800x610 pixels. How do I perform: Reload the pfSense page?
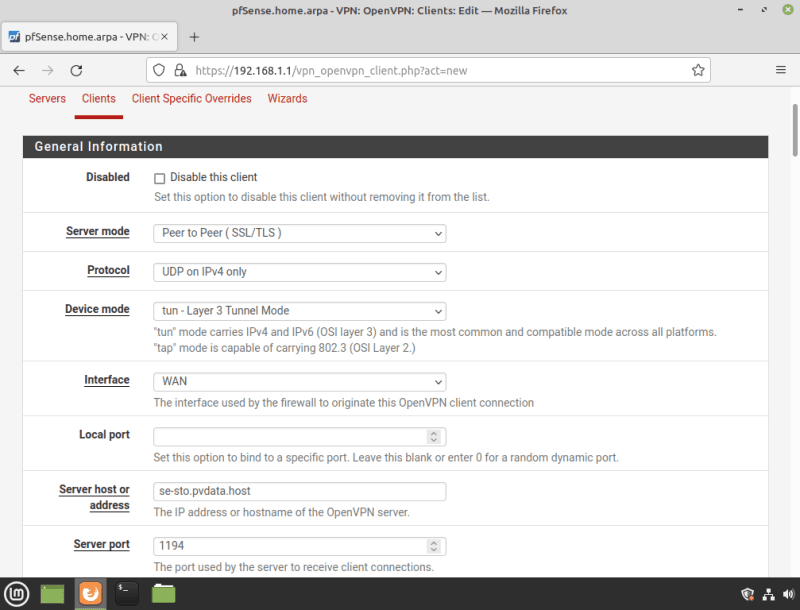point(76,70)
